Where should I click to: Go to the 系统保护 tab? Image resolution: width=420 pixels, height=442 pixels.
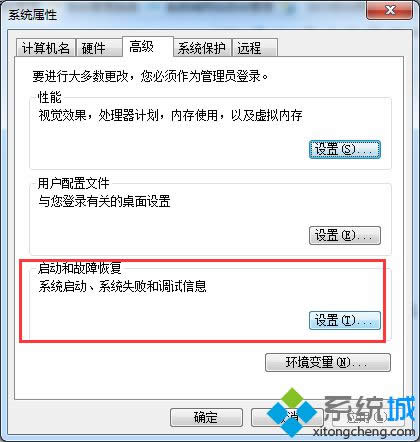tap(202, 48)
